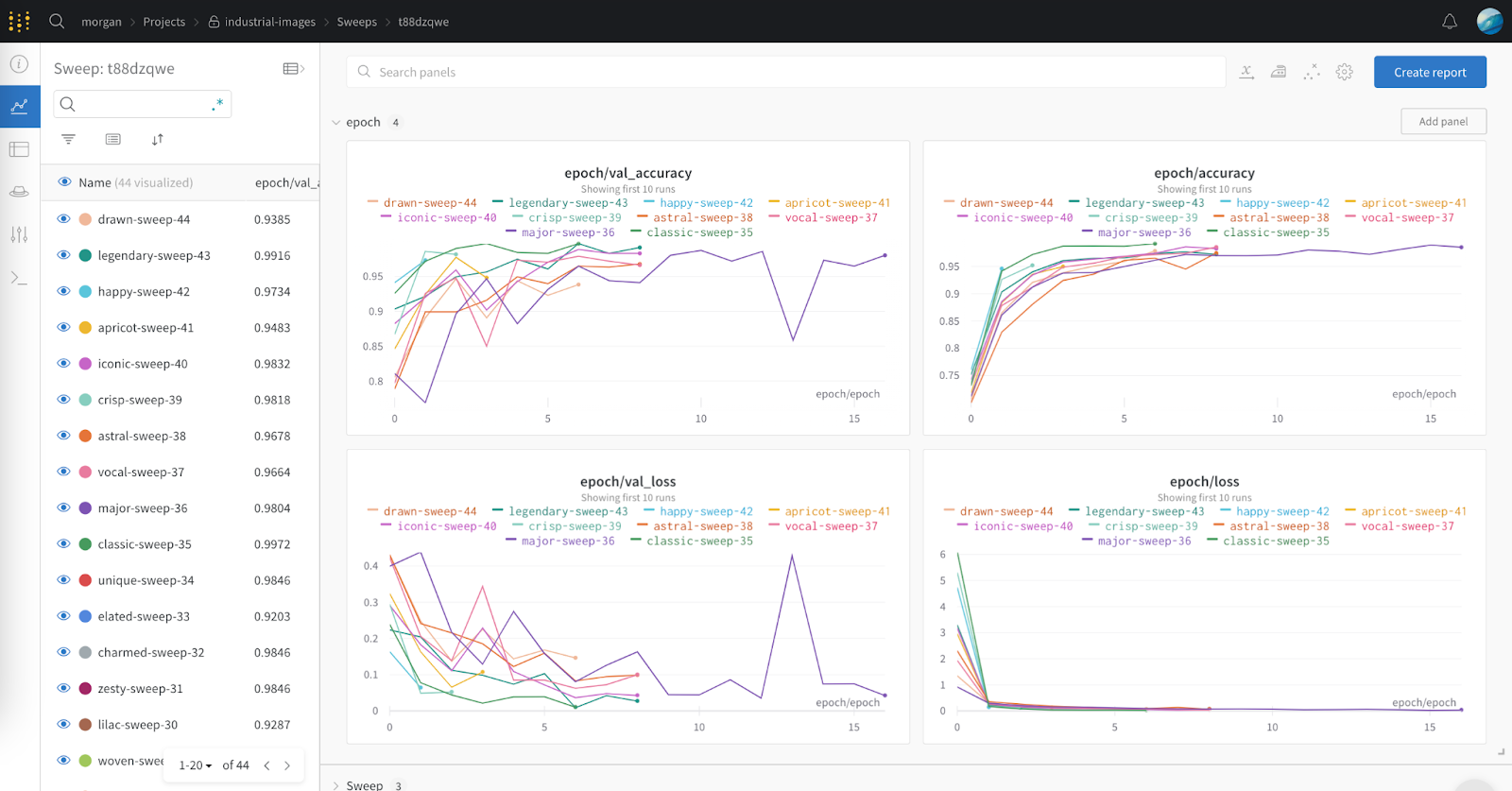Toggle visibility of all runs
This screenshot has width=1512, height=791.
pos(64,182)
